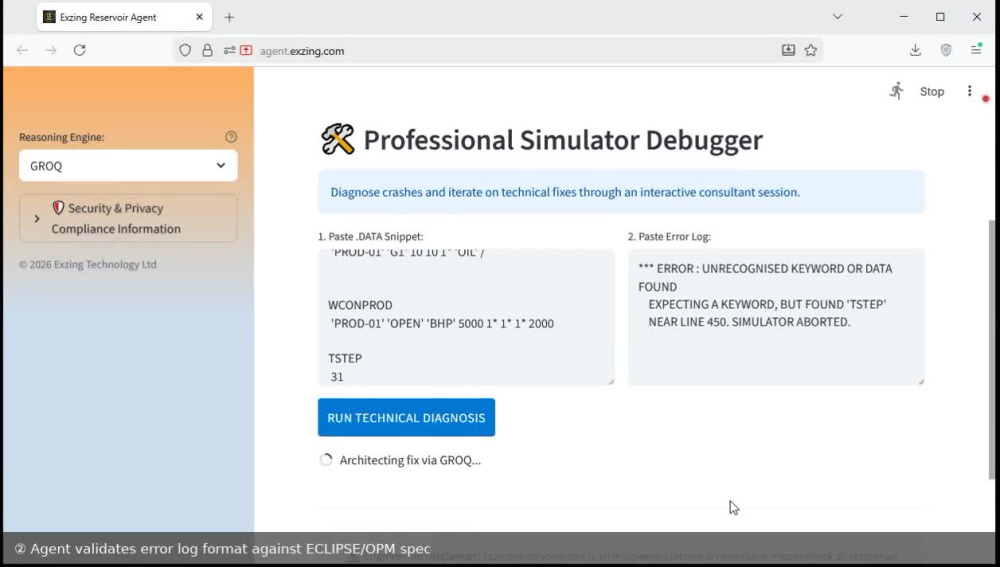Click the '1. Paste .DATA Snippet:' label

371,237
